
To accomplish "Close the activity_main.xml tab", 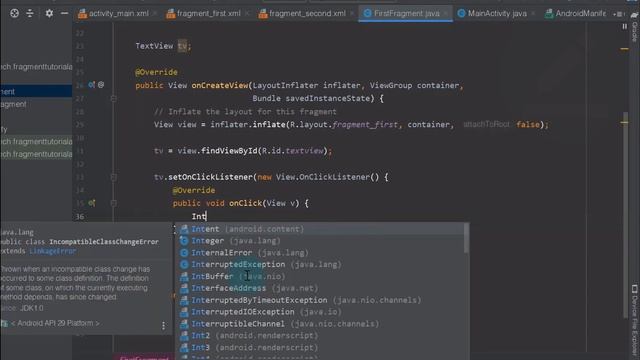I will point(155,13).
